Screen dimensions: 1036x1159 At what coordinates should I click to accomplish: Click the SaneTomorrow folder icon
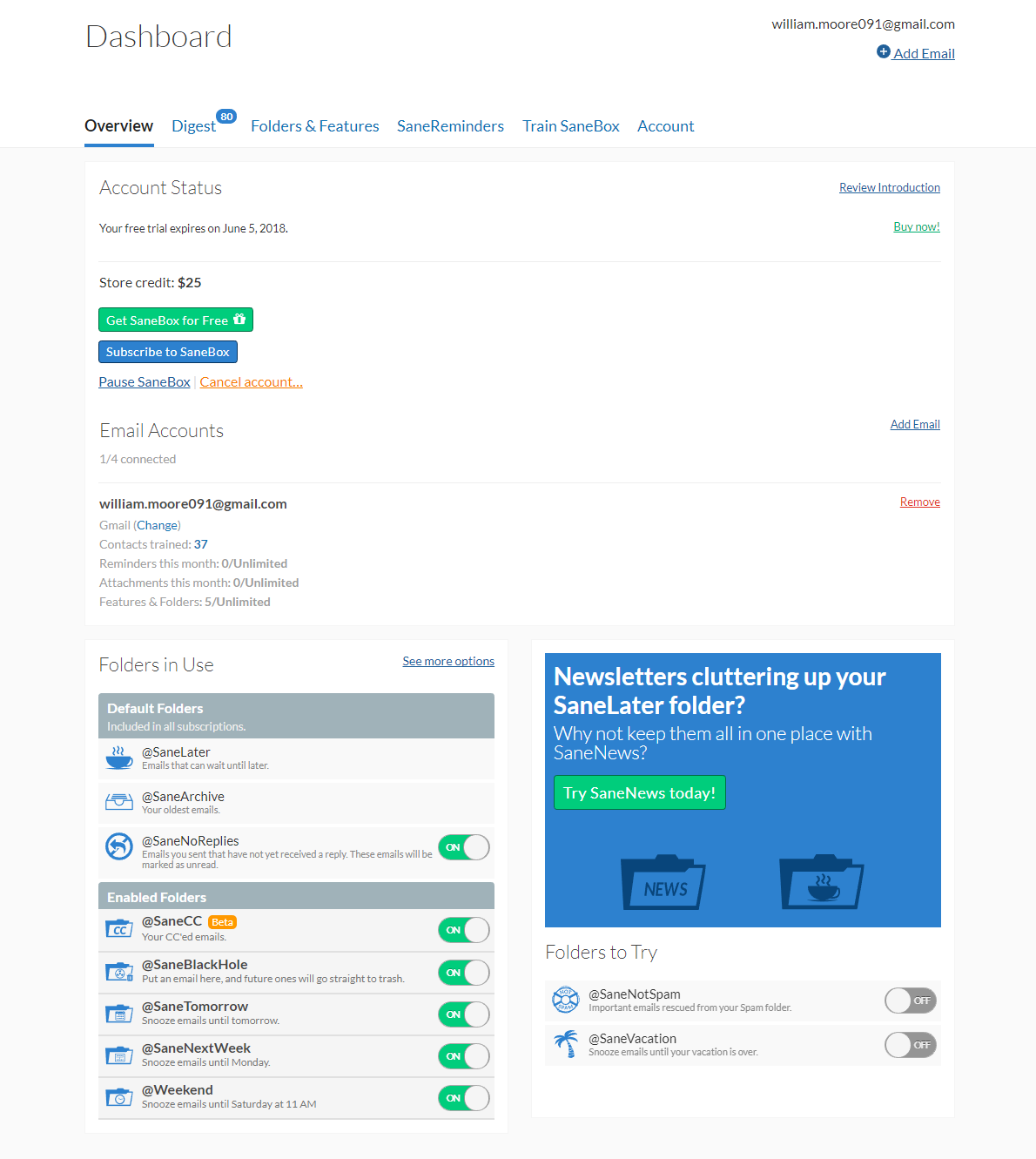pos(119,1014)
